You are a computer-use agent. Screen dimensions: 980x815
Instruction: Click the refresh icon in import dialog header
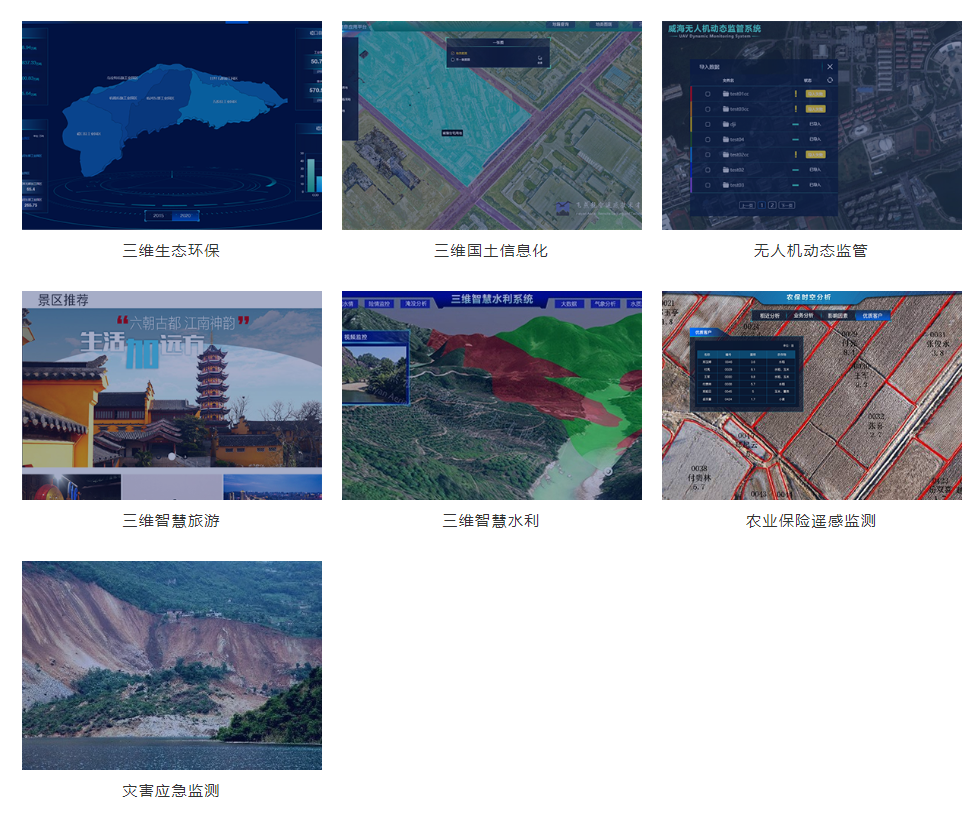829,80
